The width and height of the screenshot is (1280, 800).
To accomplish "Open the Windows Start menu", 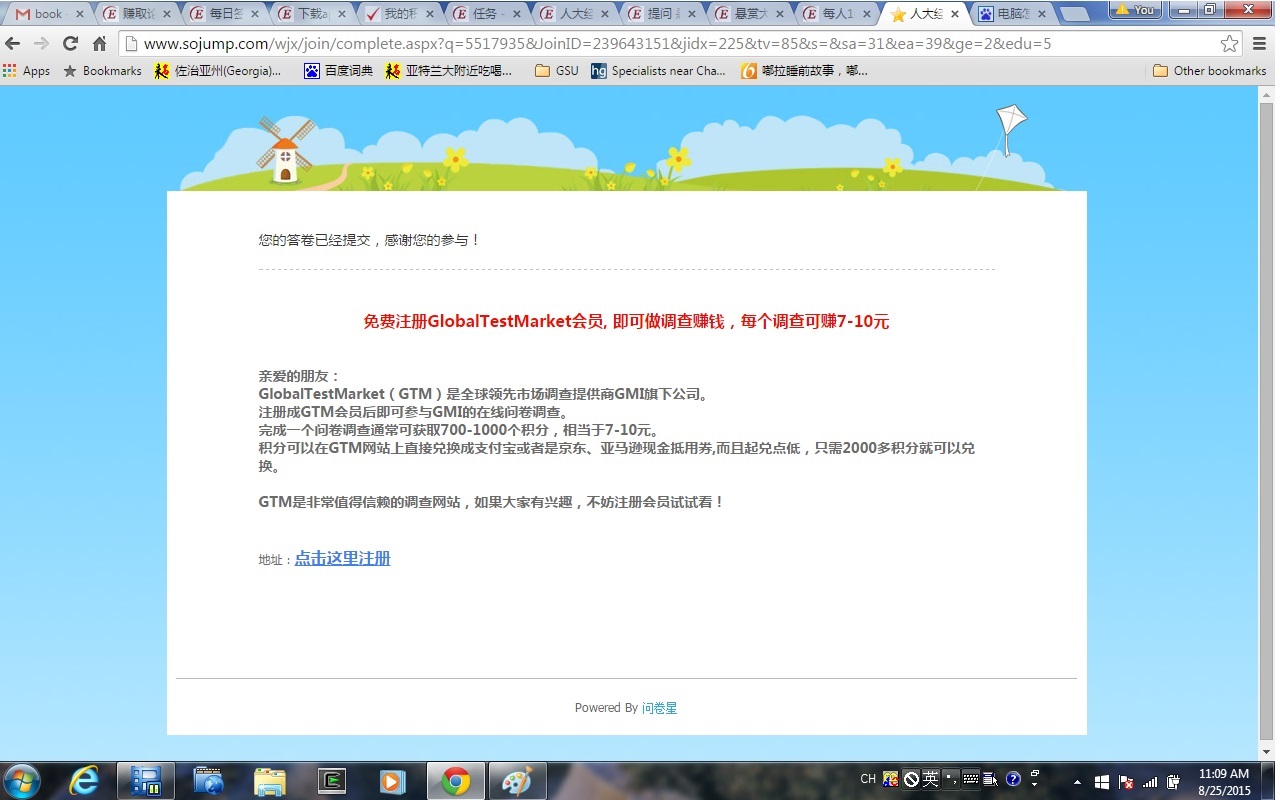I will (22, 780).
